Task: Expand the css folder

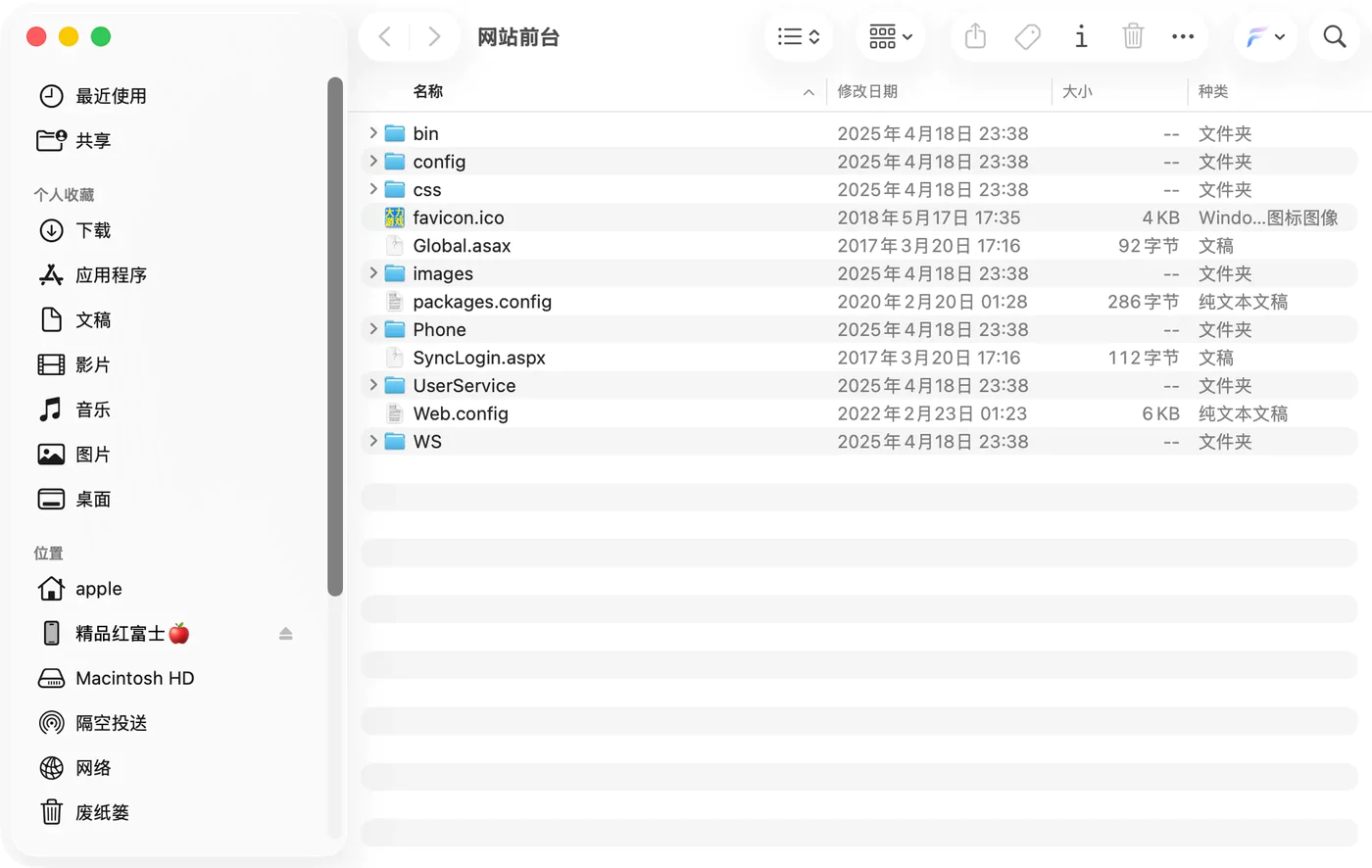Action: 373,189
